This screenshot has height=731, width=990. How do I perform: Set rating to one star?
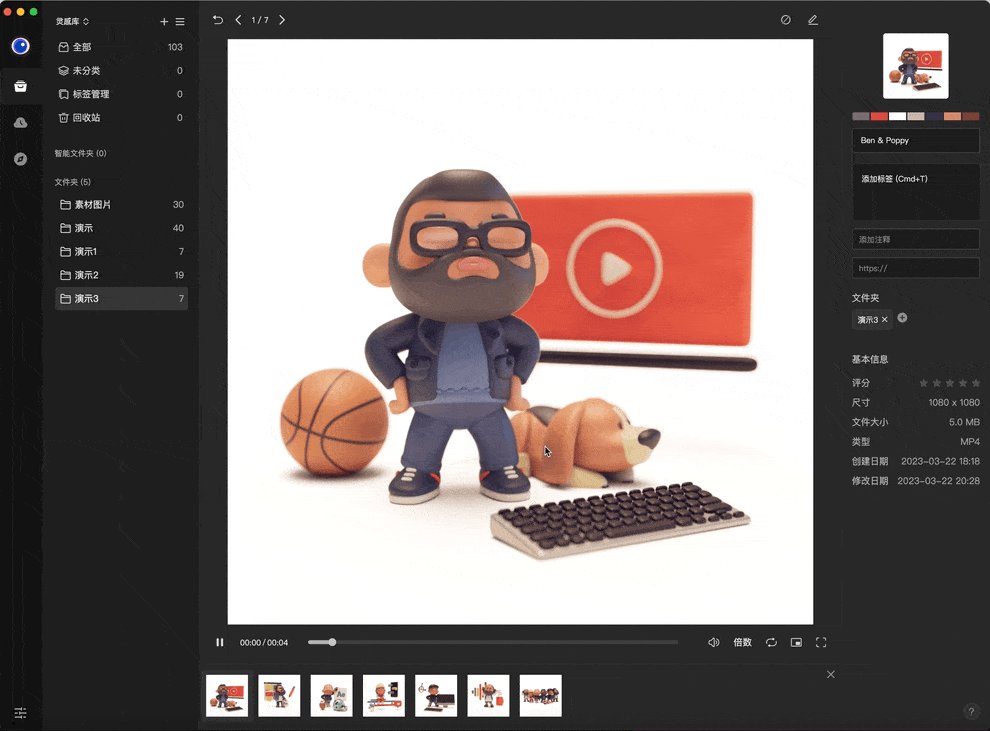pos(924,383)
